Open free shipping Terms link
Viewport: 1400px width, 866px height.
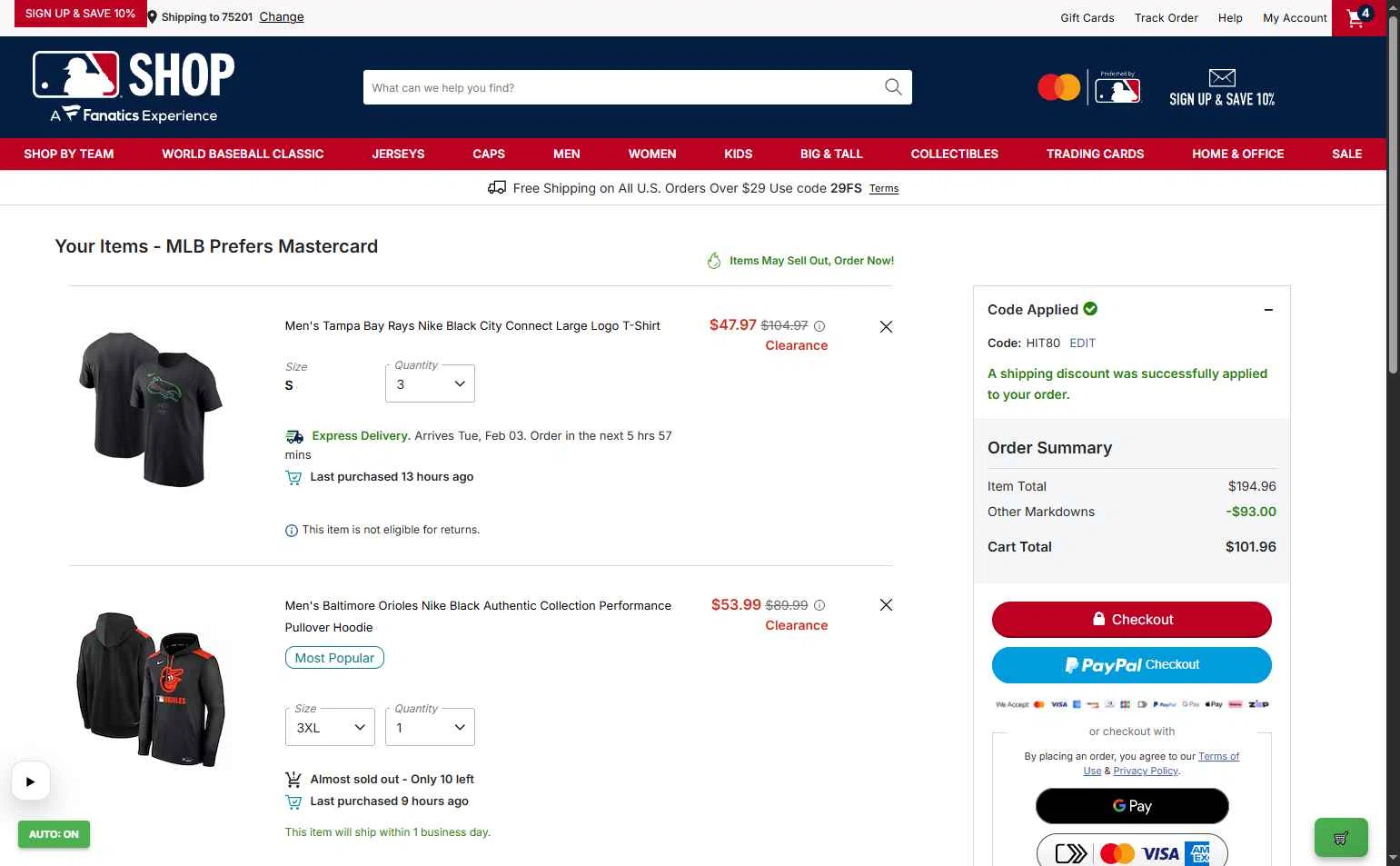[x=884, y=189]
